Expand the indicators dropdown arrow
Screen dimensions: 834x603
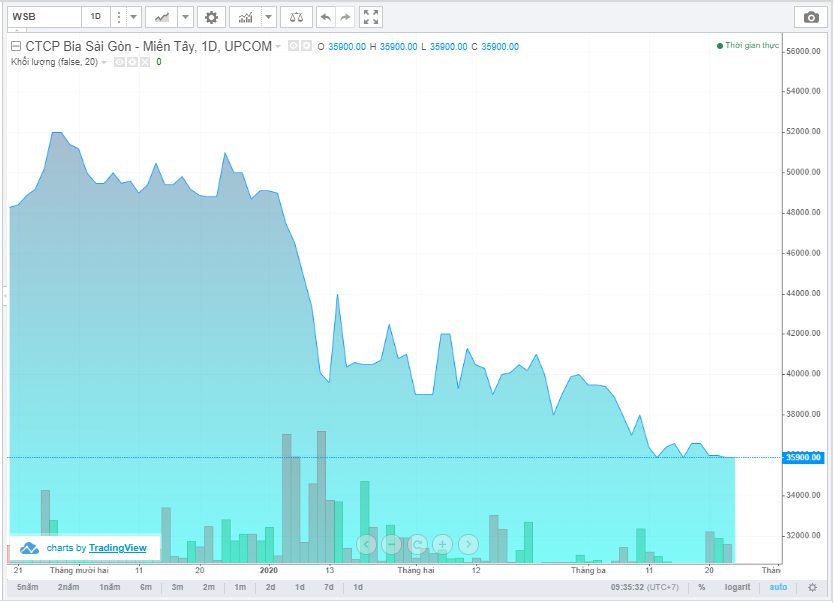click(x=269, y=17)
